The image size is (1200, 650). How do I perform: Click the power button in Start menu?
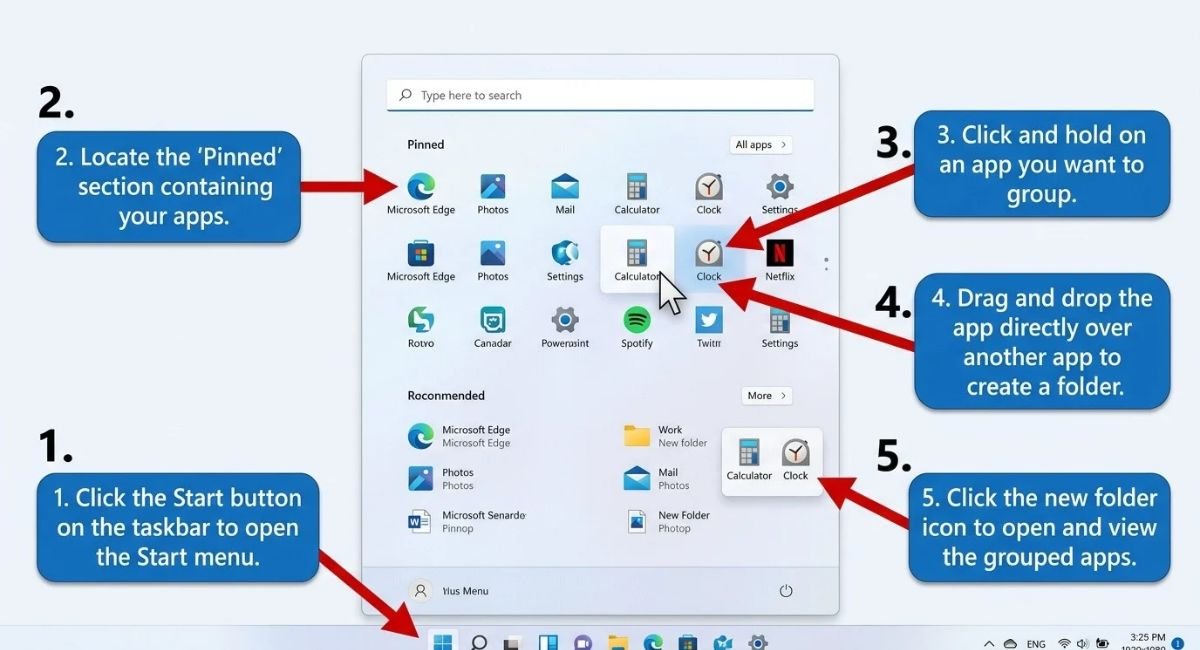tap(786, 591)
